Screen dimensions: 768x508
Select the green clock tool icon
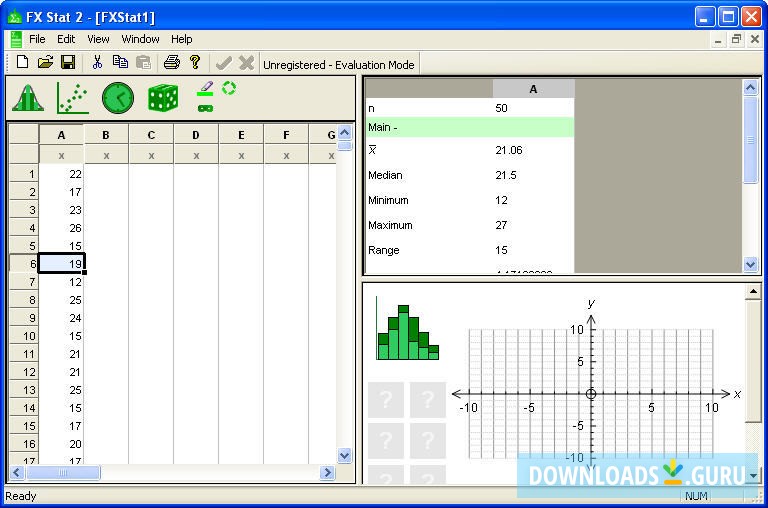pos(118,98)
